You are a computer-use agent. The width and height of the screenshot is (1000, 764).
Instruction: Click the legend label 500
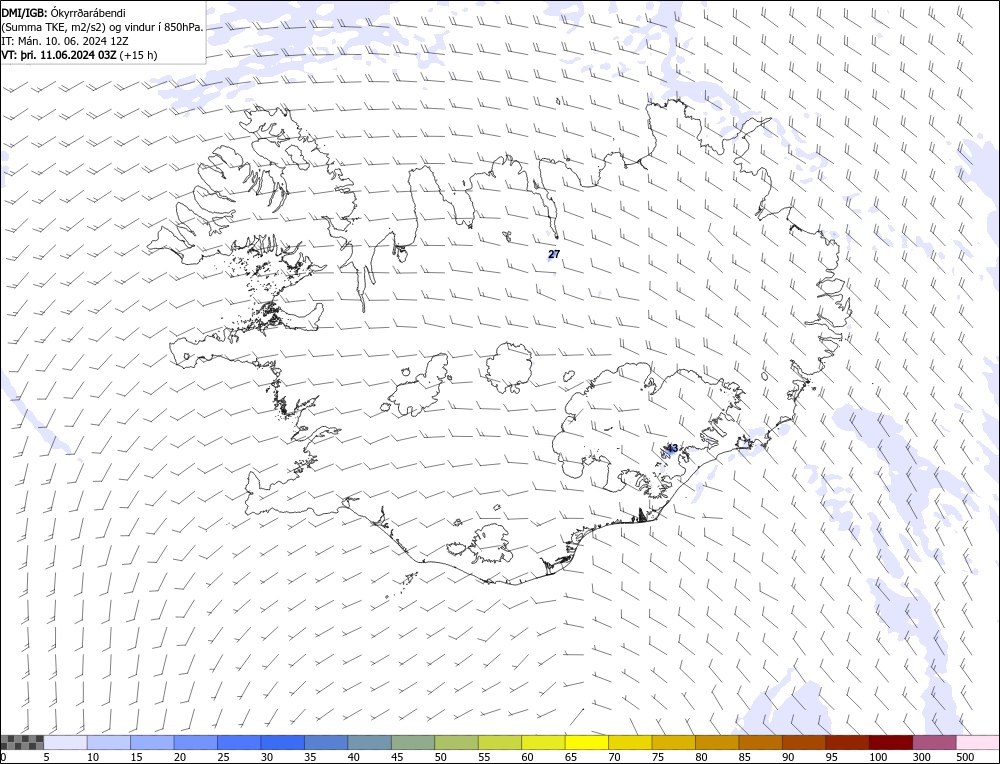tap(965, 757)
